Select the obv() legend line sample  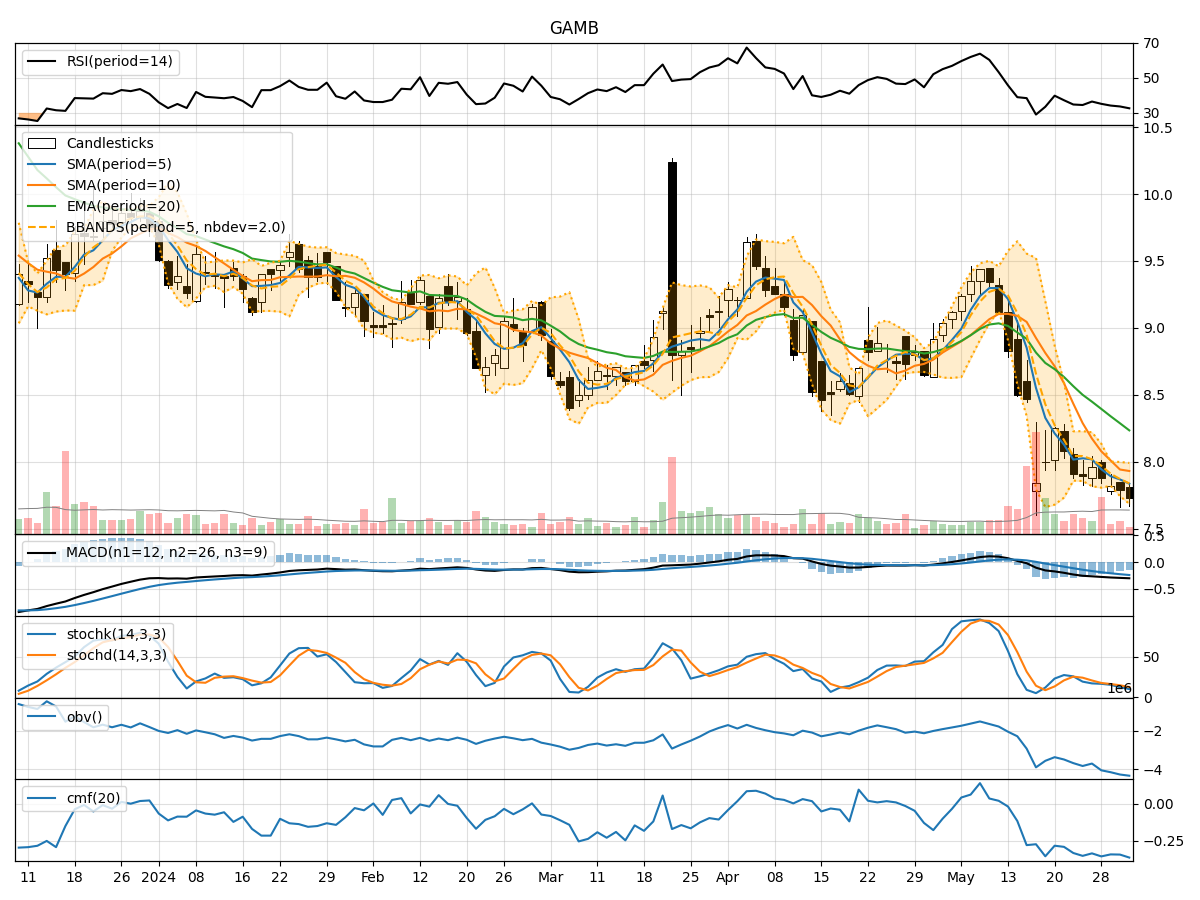point(40,716)
